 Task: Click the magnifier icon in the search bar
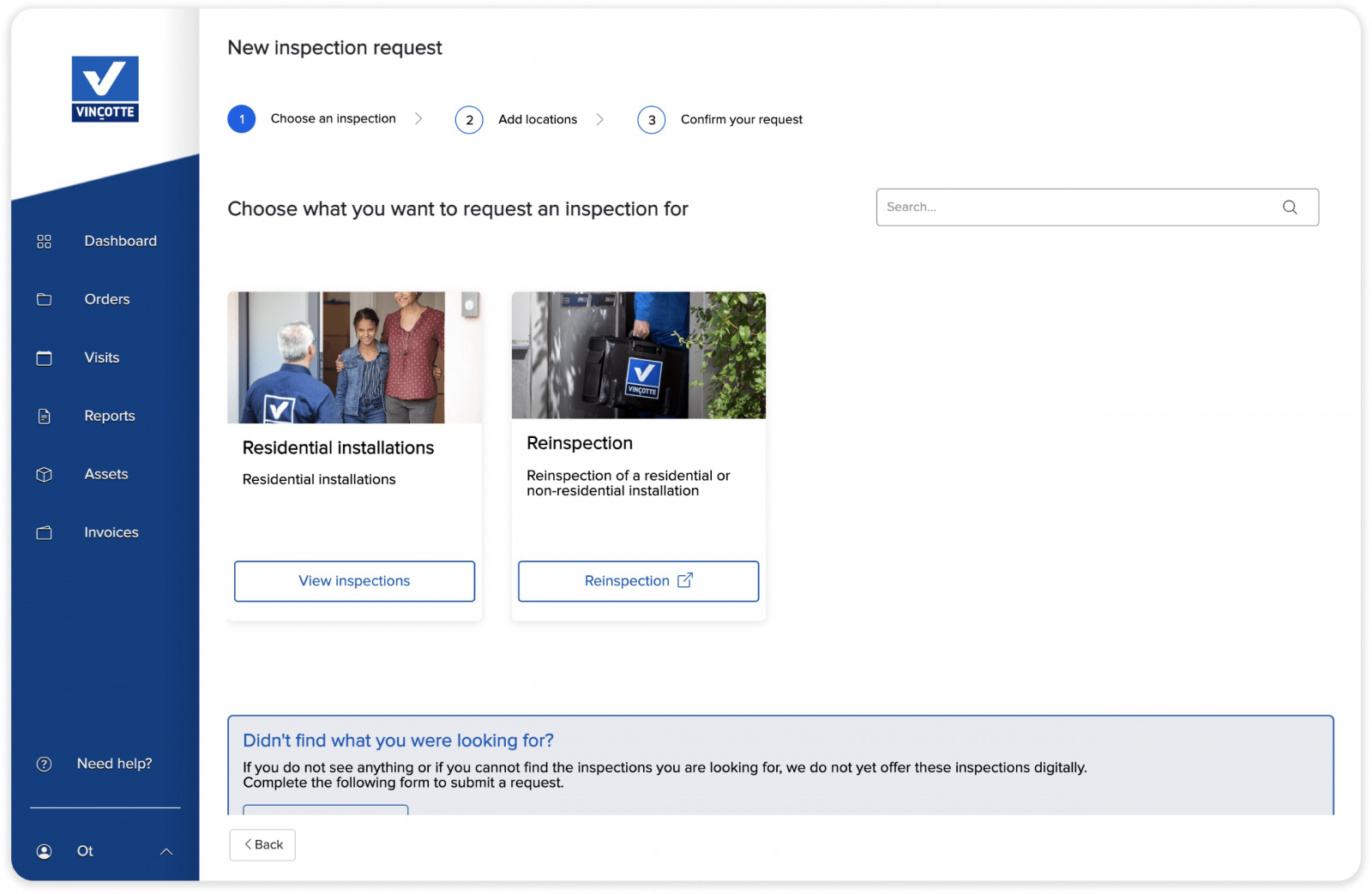coord(1289,207)
